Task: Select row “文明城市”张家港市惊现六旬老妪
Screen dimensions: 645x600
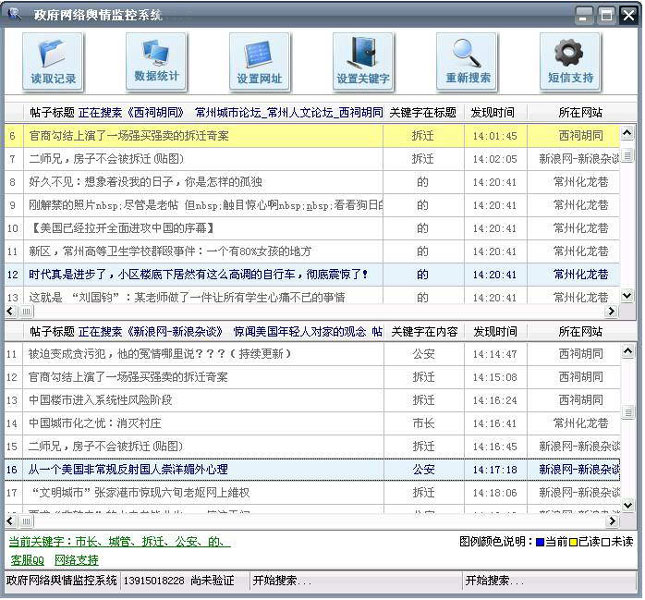Action: click(x=312, y=493)
